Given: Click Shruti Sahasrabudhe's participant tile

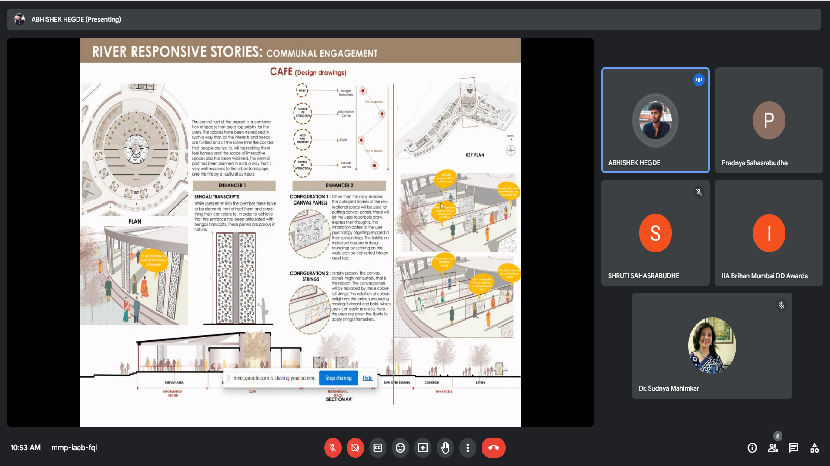Looking at the screenshot, I should 655,231.
